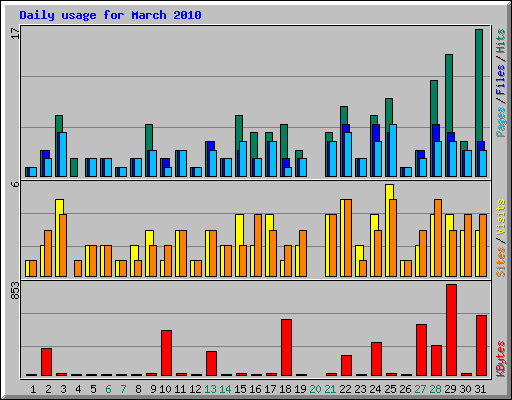
Task: Click the day 1 label on x-axis
Action: tap(33, 389)
